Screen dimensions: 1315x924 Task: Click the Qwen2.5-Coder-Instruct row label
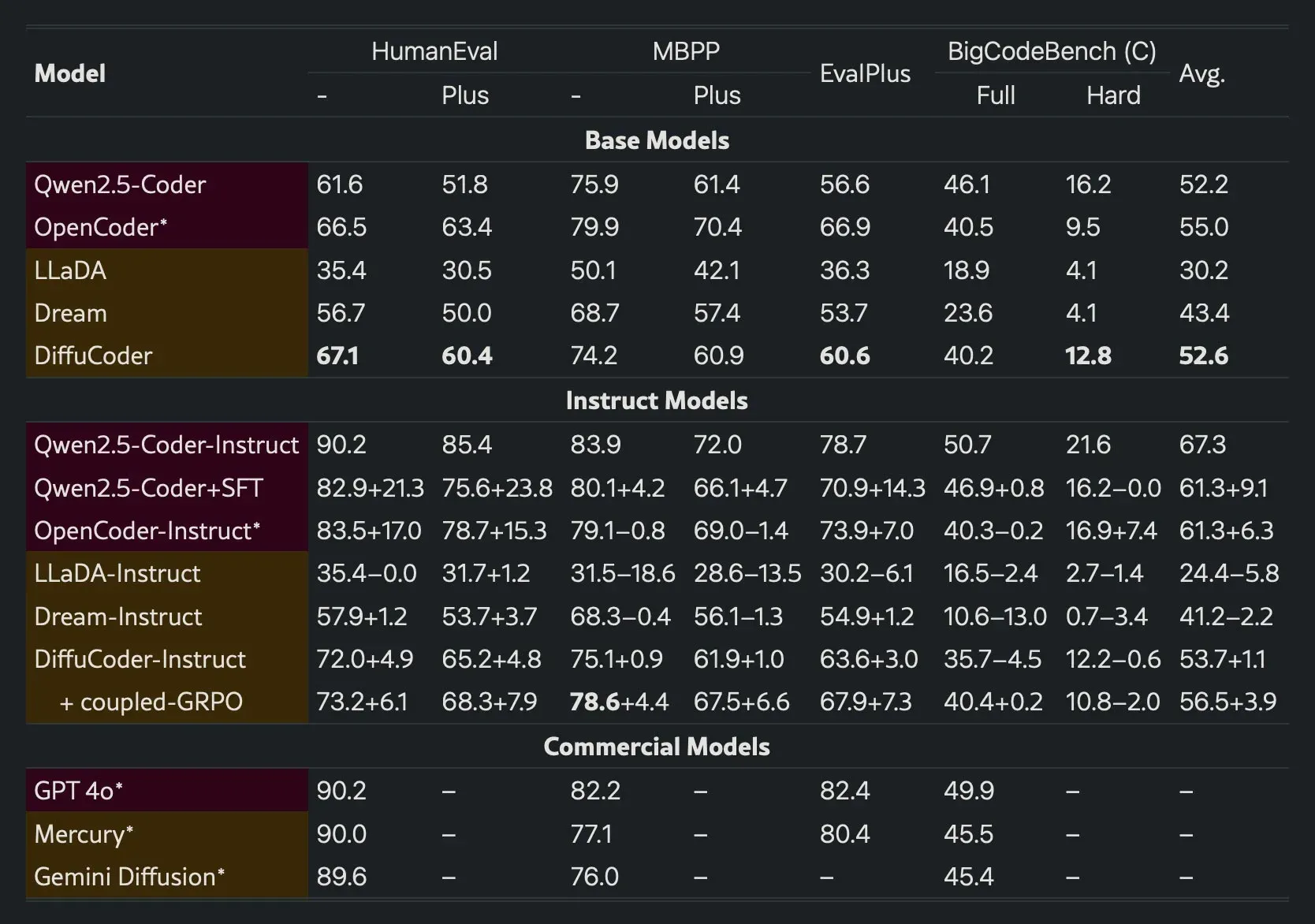(x=166, y=445)
